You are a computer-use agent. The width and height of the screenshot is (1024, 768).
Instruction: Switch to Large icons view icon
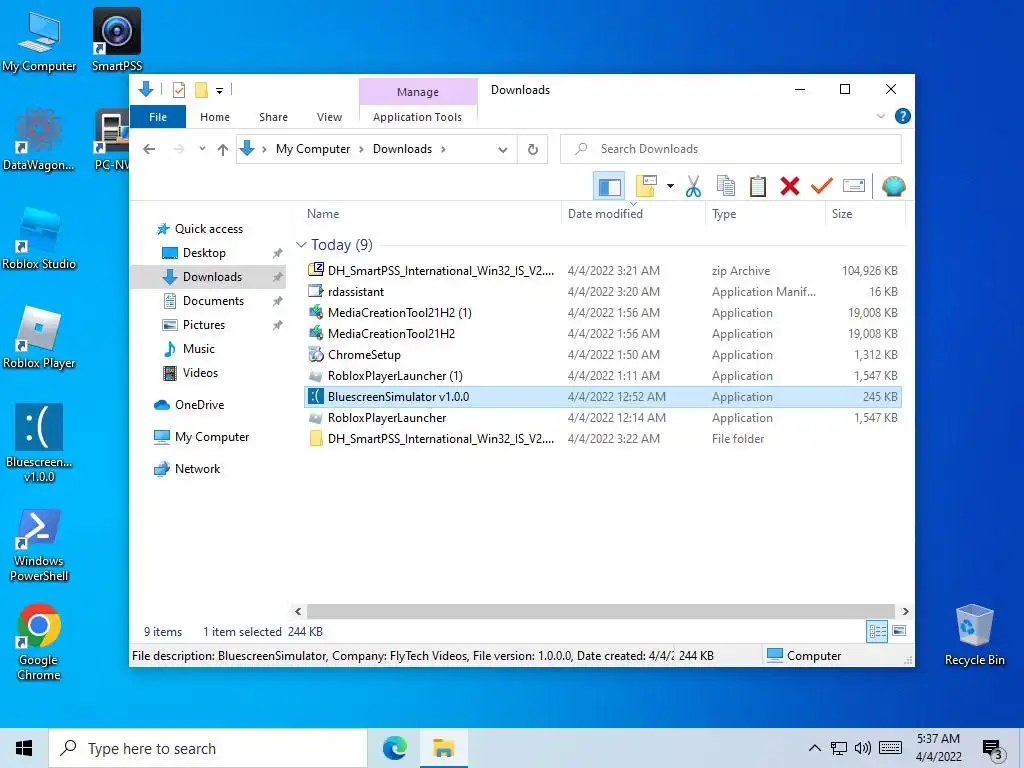(899, 631)
